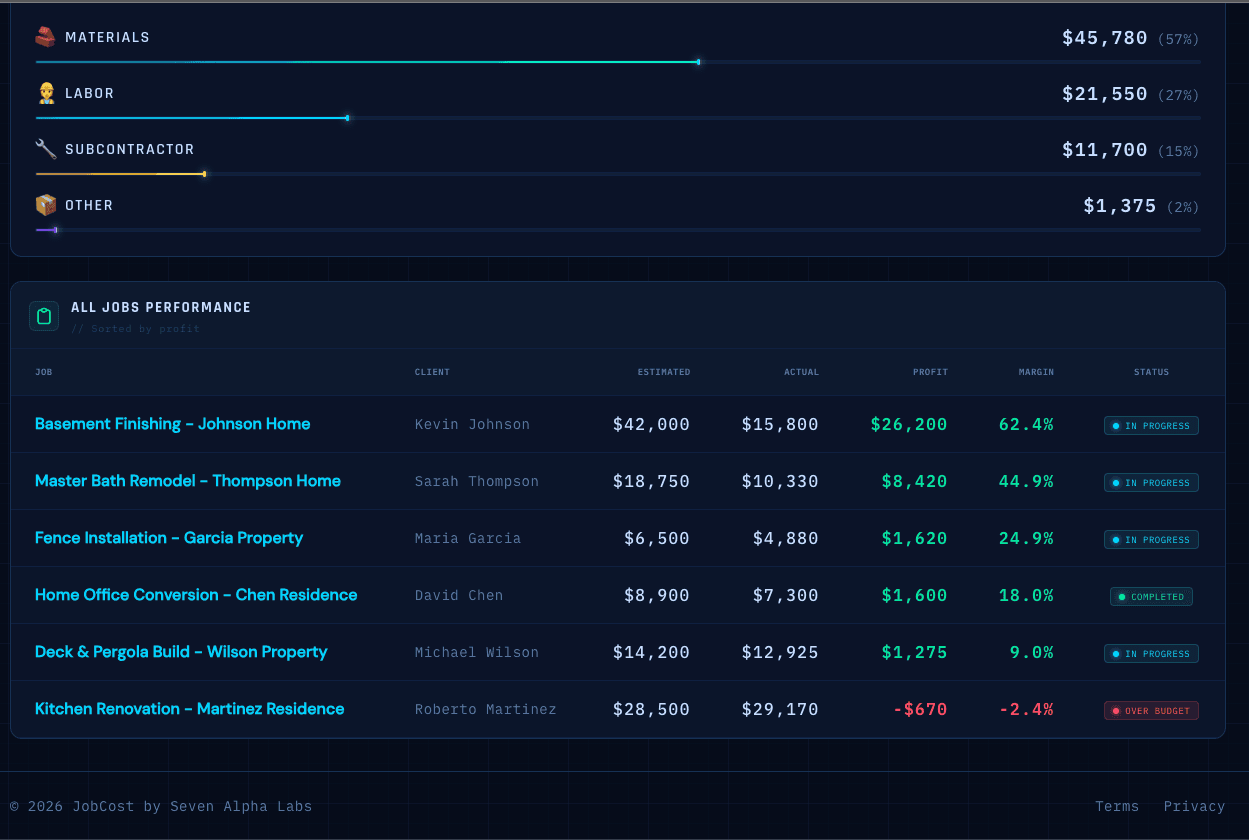Image resolution: width=1249 pixels, height=840 pixels.
Task: Click the Subcontractor wrench icon
Action: pos(44,148)
